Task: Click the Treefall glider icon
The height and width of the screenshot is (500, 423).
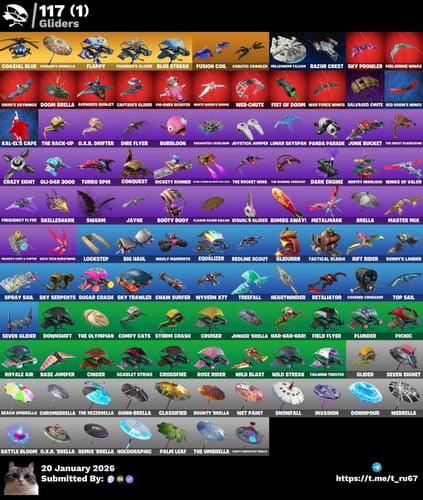Action: coord(250,282)
